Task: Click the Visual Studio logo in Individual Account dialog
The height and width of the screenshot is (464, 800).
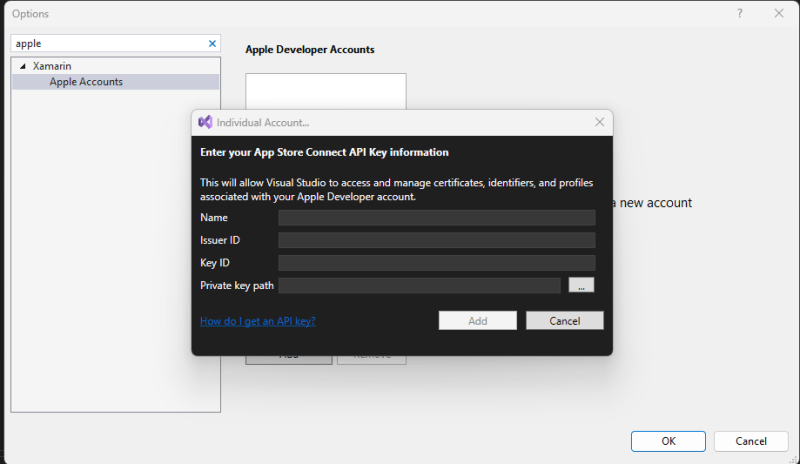Action: [x=205, y=122]
